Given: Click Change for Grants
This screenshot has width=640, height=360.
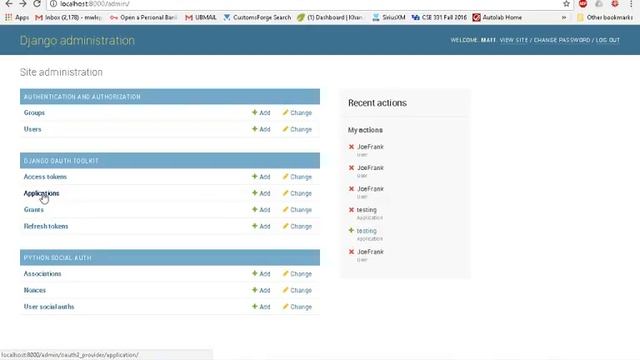Looking at the screenshot, I should click(297, 209).
